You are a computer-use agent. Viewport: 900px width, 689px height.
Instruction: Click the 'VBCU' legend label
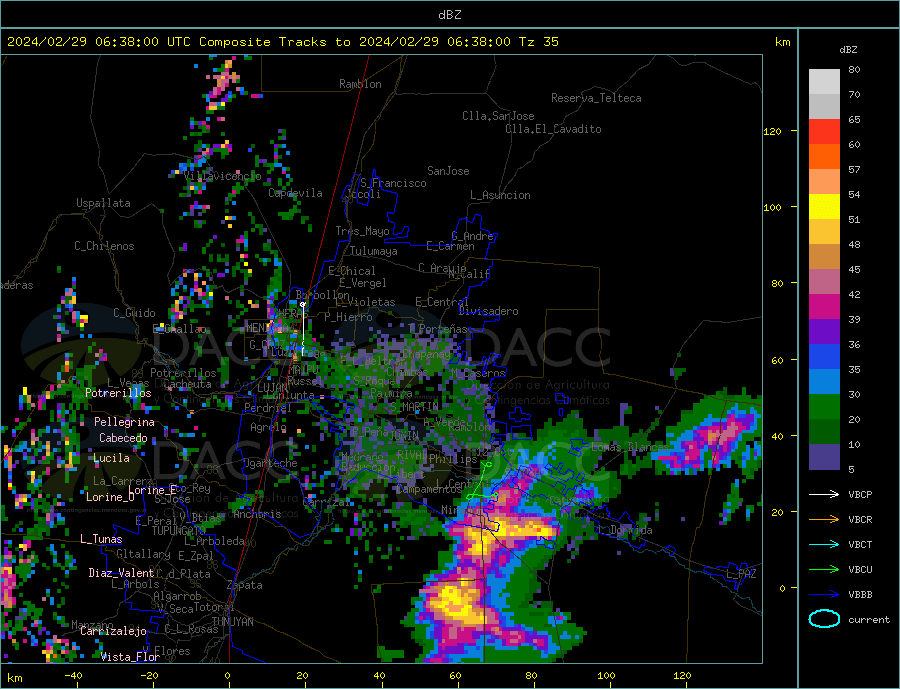point(860,570)
